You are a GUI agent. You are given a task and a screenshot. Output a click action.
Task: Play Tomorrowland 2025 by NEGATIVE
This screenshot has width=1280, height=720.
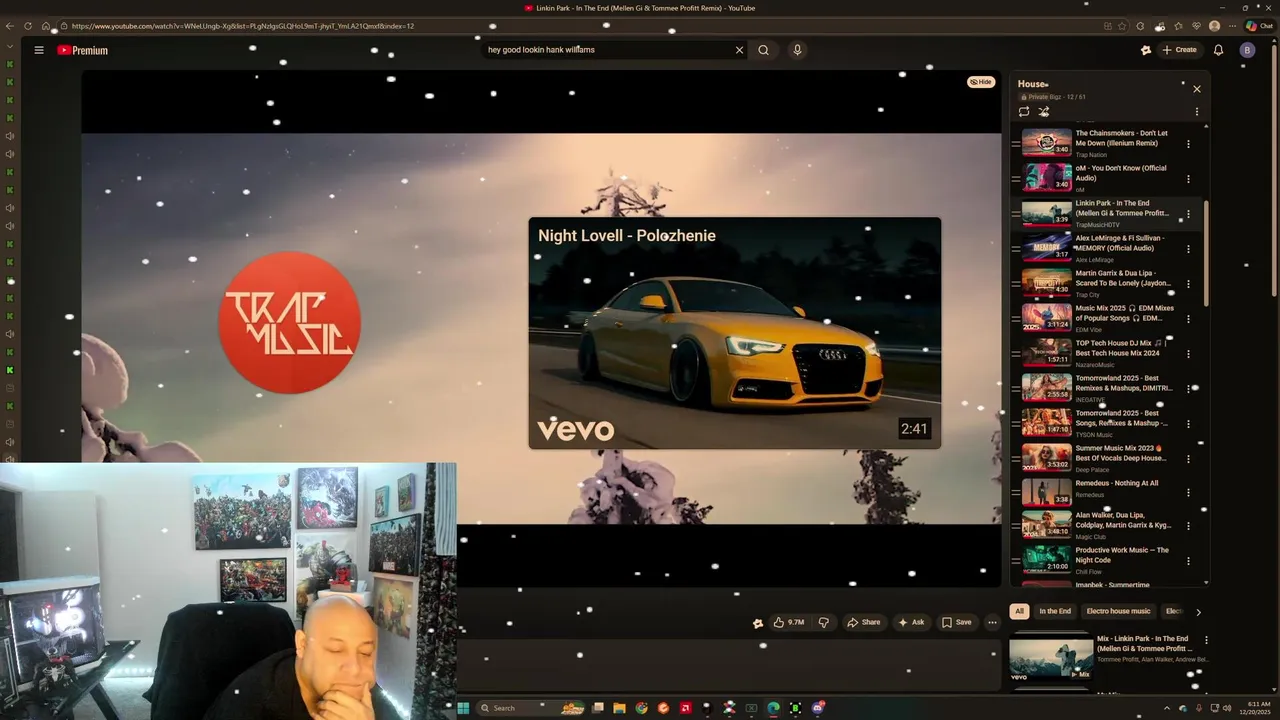click(x=1046, y=388)
